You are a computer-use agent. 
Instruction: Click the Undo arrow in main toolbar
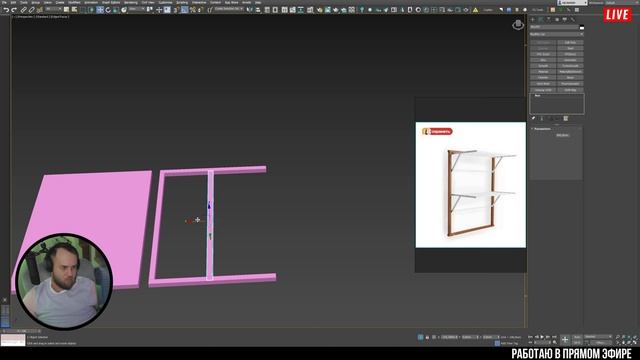6,9
